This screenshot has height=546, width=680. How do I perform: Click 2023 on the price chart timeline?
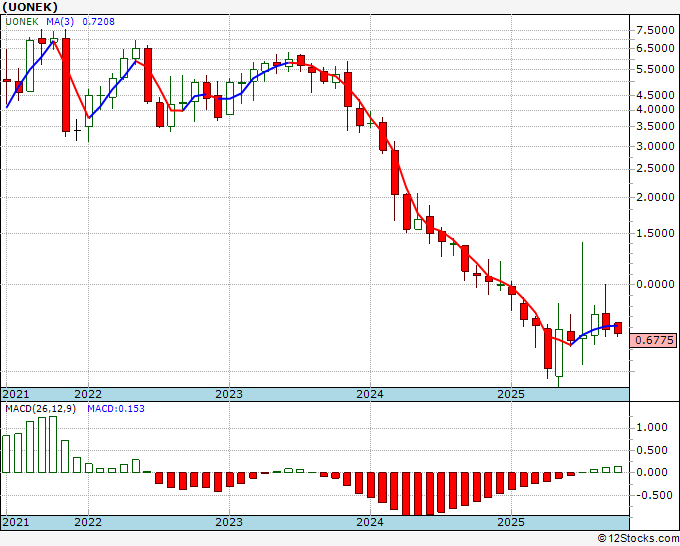(x=229, y=394)
